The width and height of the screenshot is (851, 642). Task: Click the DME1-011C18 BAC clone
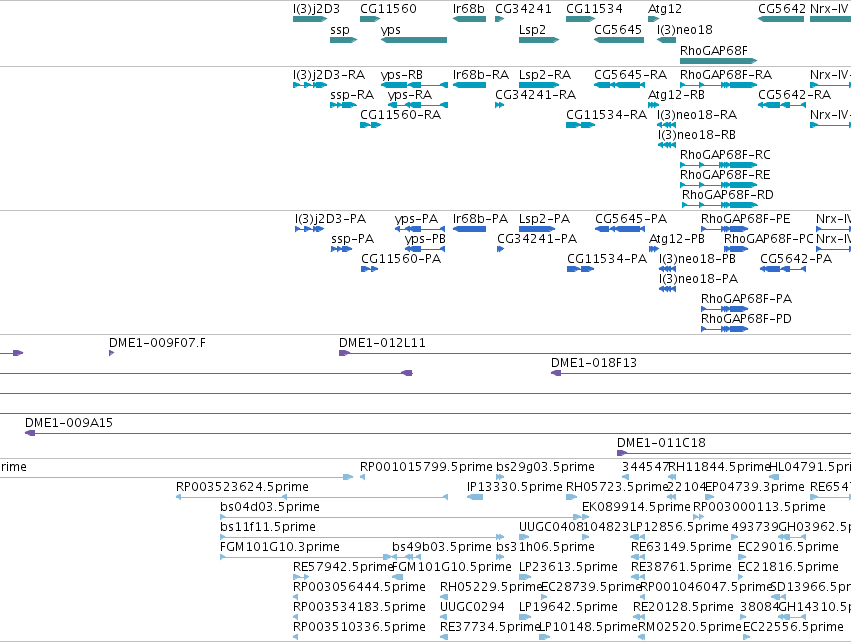pos(734,453)
